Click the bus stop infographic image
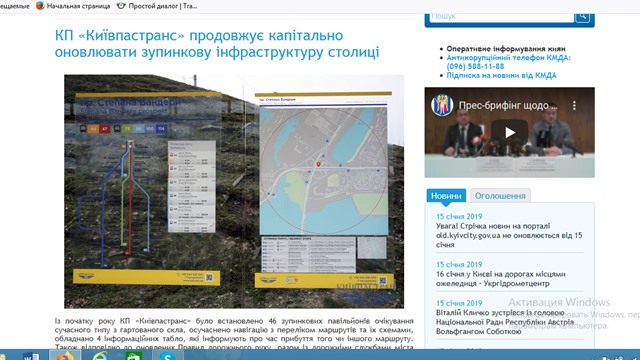Viewport: 640px width, 360px height. pos(234,191)
